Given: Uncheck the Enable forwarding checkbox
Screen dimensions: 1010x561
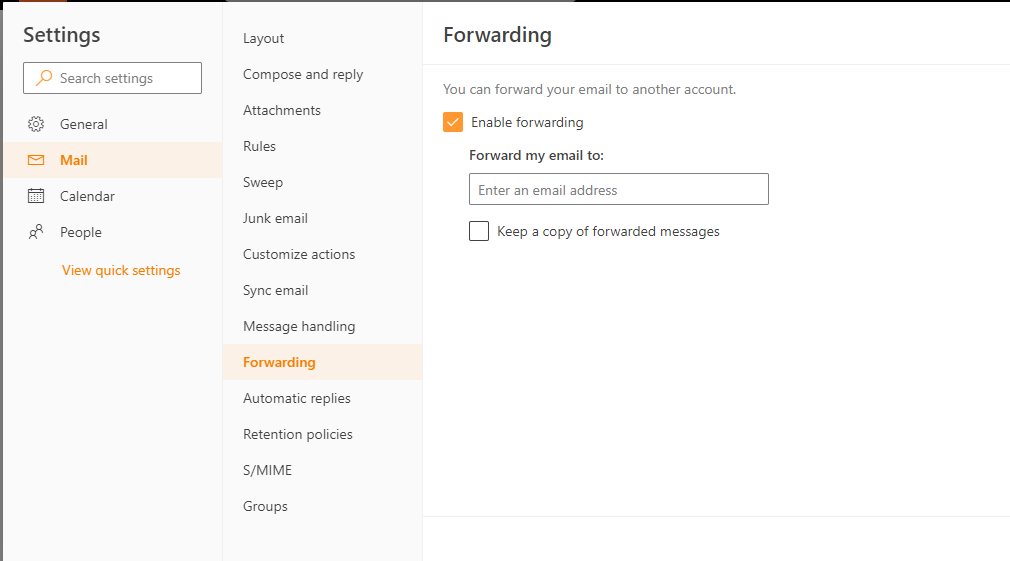Looking at the screenshot, I should point(453,122).
